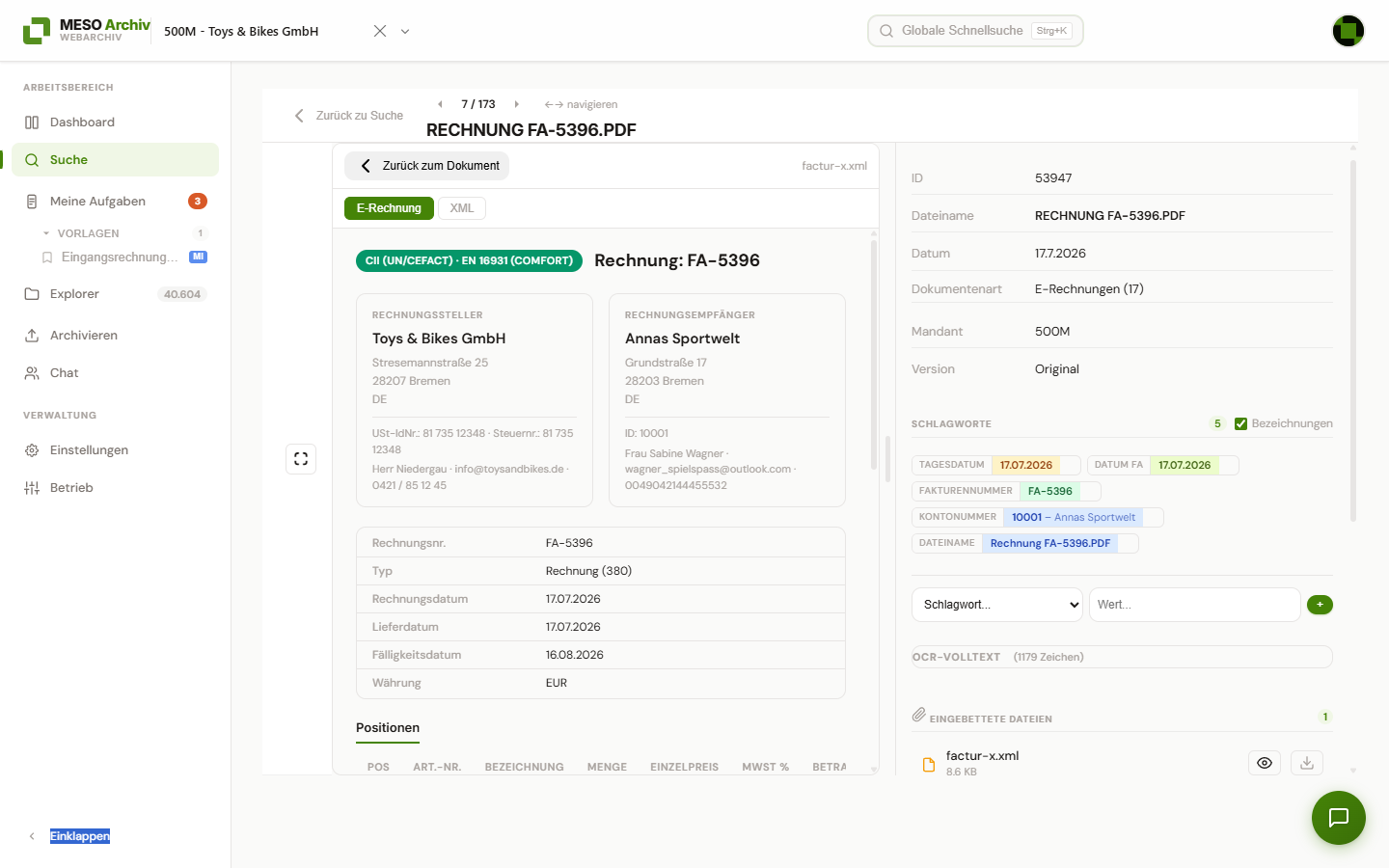
Task: Go to the previous document arrow
Action: (x=440, y=104)
